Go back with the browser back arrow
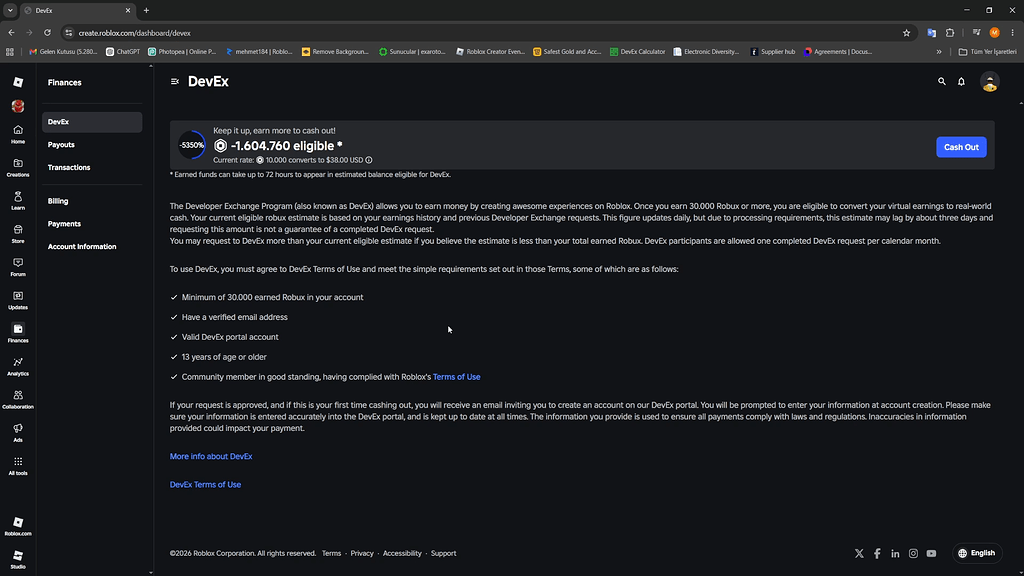This screenshot has width=1024, height=576. coord(11,33)
